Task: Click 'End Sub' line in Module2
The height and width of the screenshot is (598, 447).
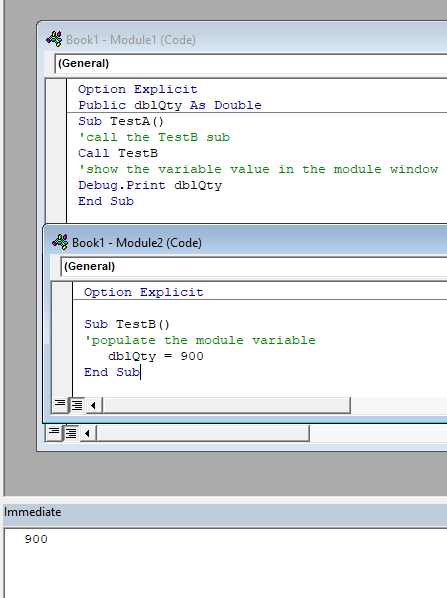Action: (x=112, y=372)
